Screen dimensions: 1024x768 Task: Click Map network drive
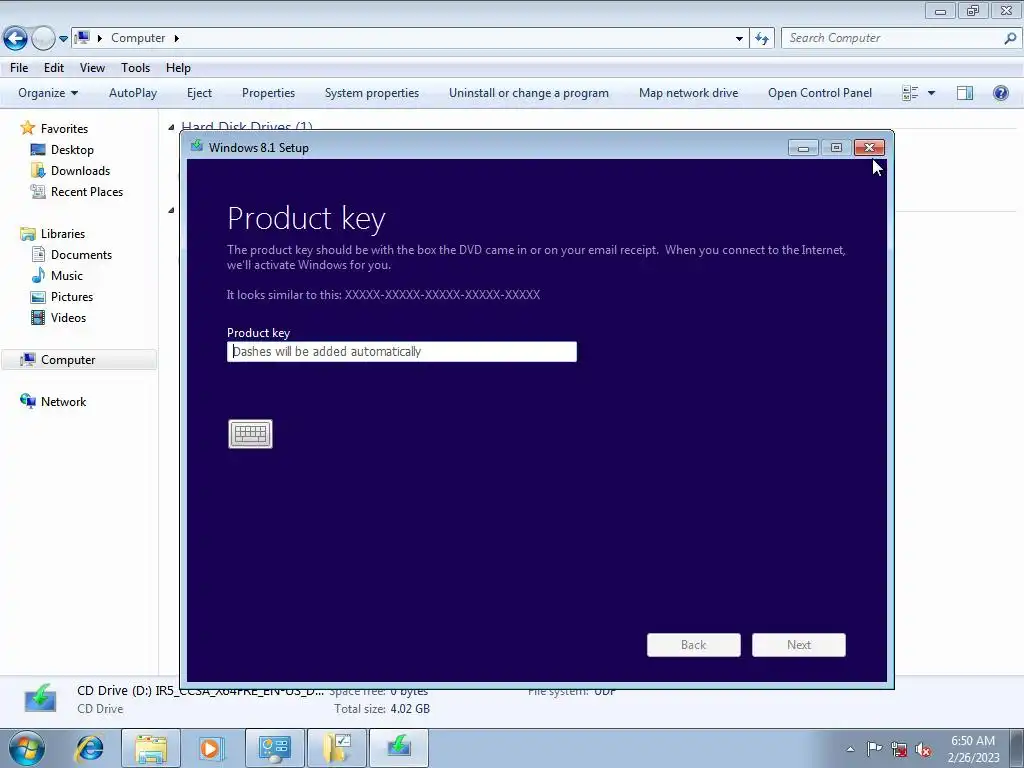(x=688, y=93)
